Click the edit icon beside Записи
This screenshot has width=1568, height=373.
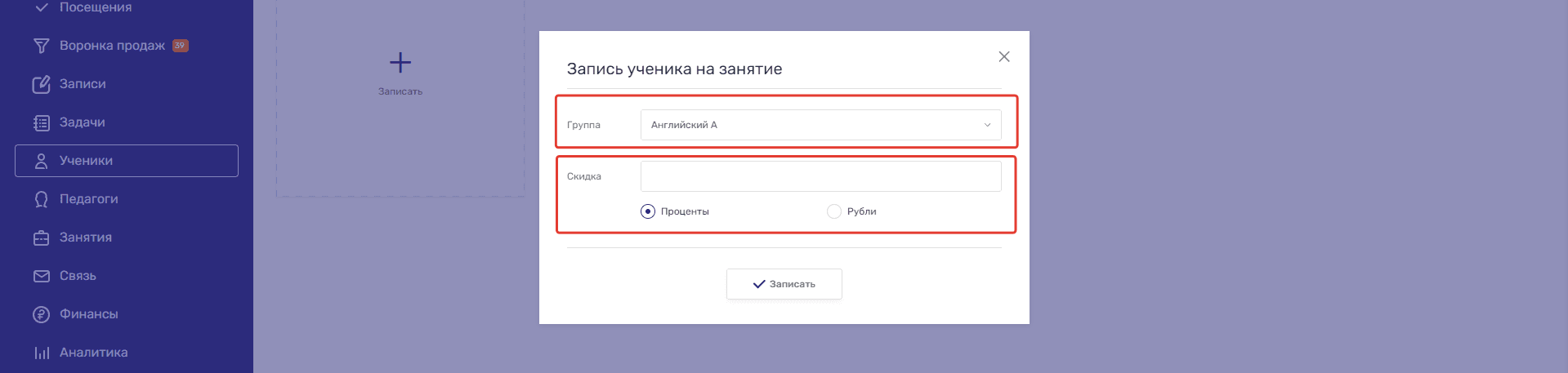click(x=41, y=84)
